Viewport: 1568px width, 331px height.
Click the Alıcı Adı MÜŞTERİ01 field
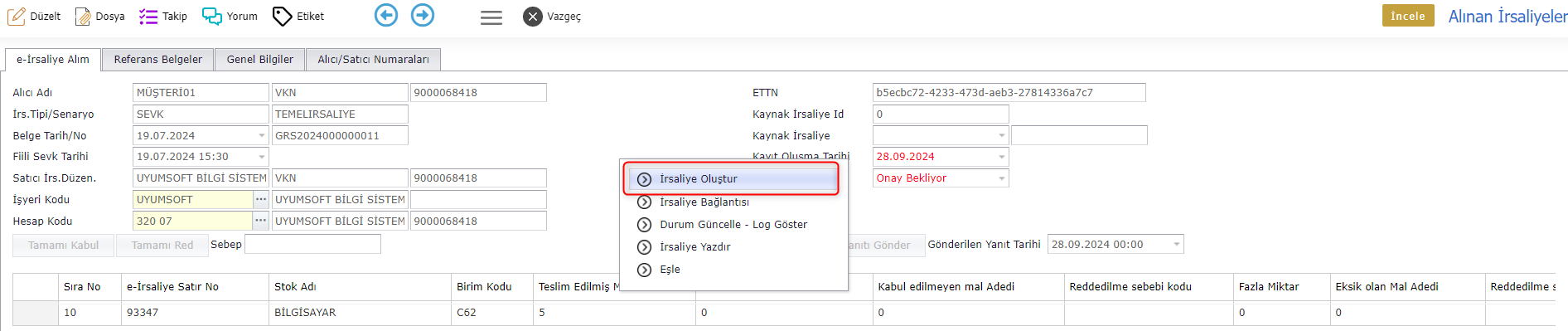(201, 92)
